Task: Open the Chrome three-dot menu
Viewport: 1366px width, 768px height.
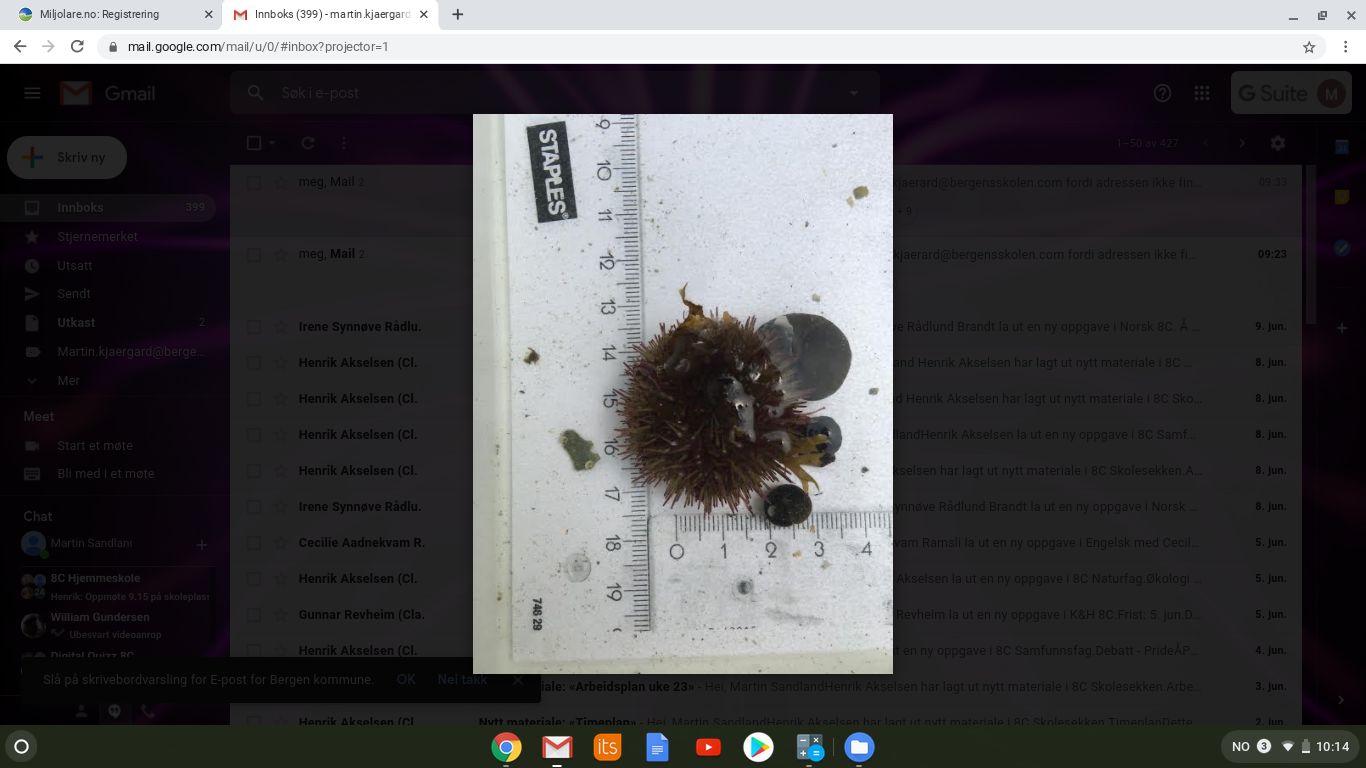Action: [1346, 46]
